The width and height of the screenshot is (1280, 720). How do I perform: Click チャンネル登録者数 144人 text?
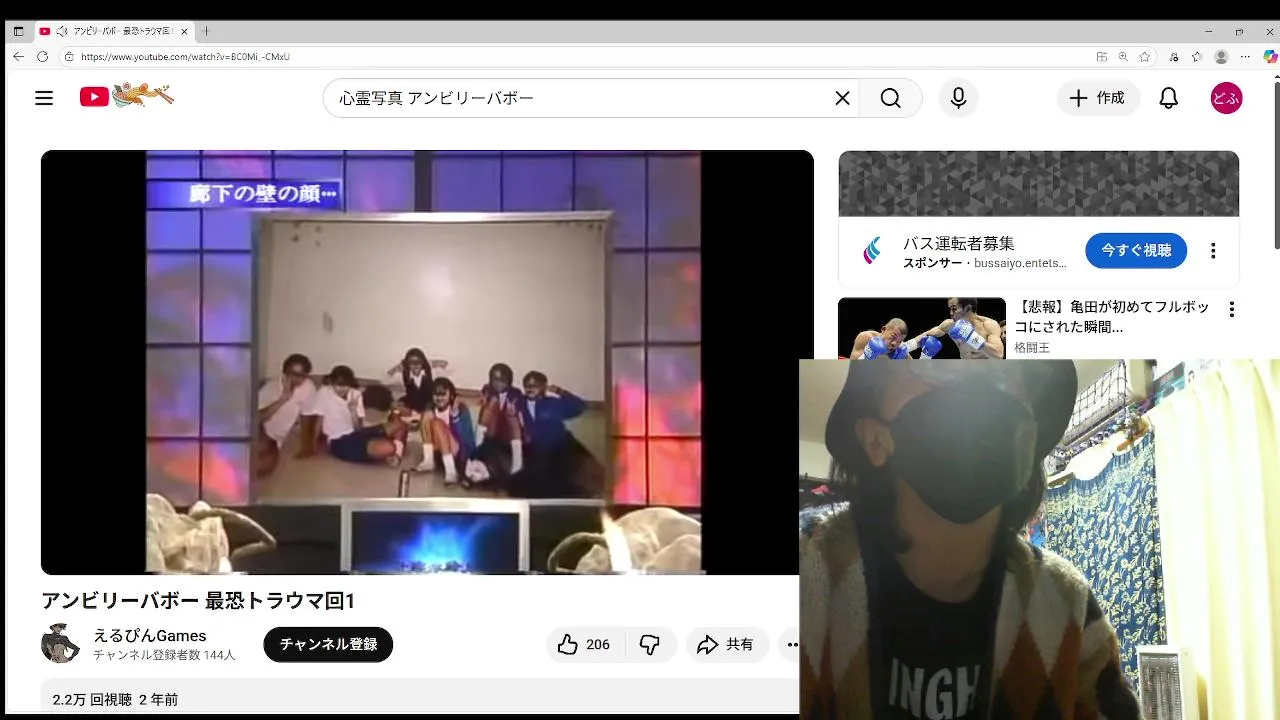164,655
